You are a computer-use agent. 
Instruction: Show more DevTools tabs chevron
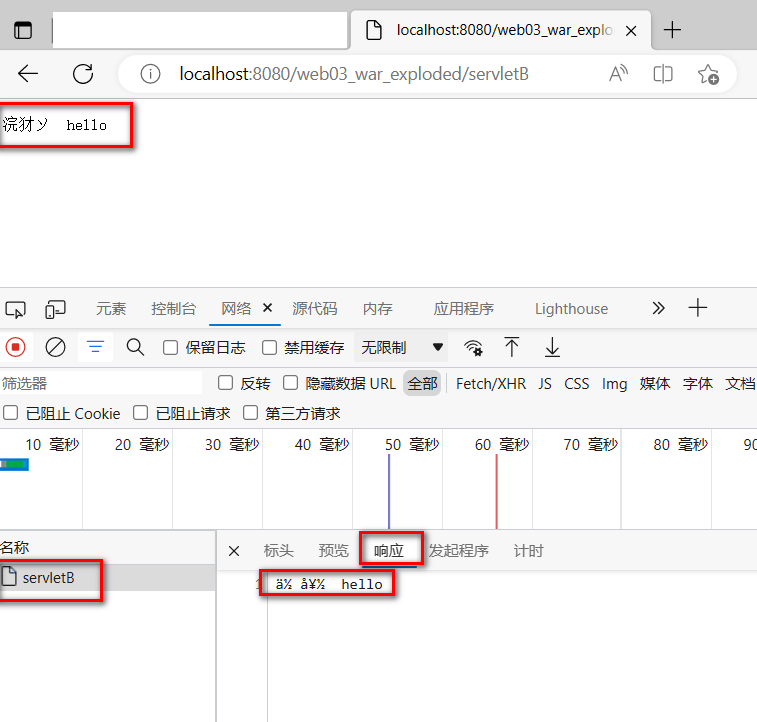pyautogui.click(x=659, y=308)
